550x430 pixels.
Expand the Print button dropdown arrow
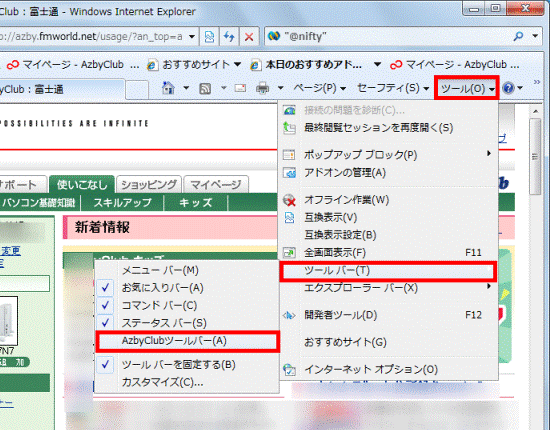tap(281, 88)
